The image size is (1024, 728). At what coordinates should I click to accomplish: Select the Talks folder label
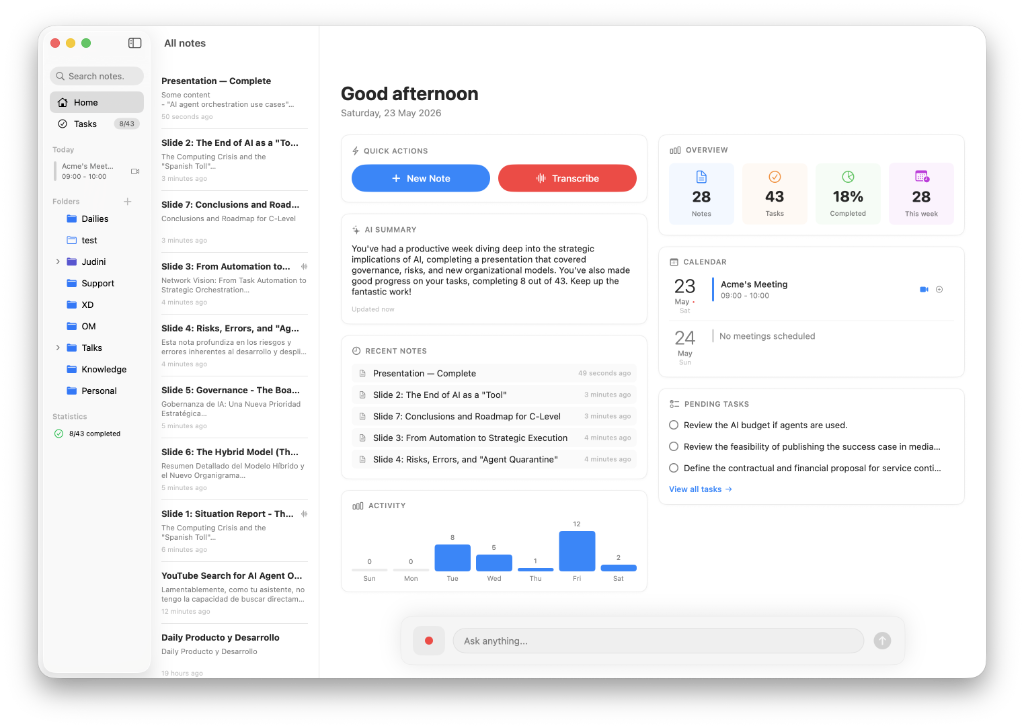tap(91, 348)
